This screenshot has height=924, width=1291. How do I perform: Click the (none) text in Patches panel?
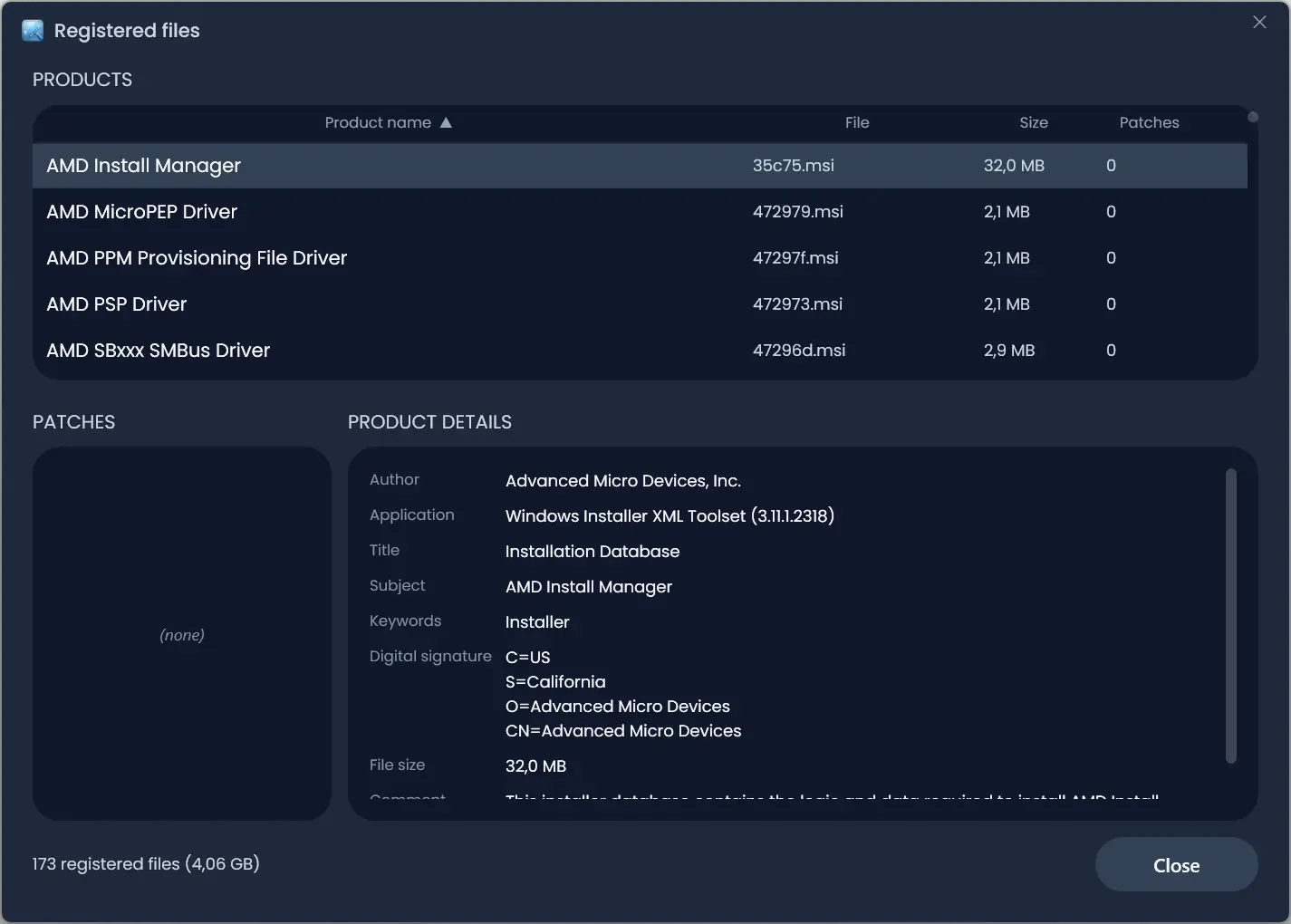point(182,635)
